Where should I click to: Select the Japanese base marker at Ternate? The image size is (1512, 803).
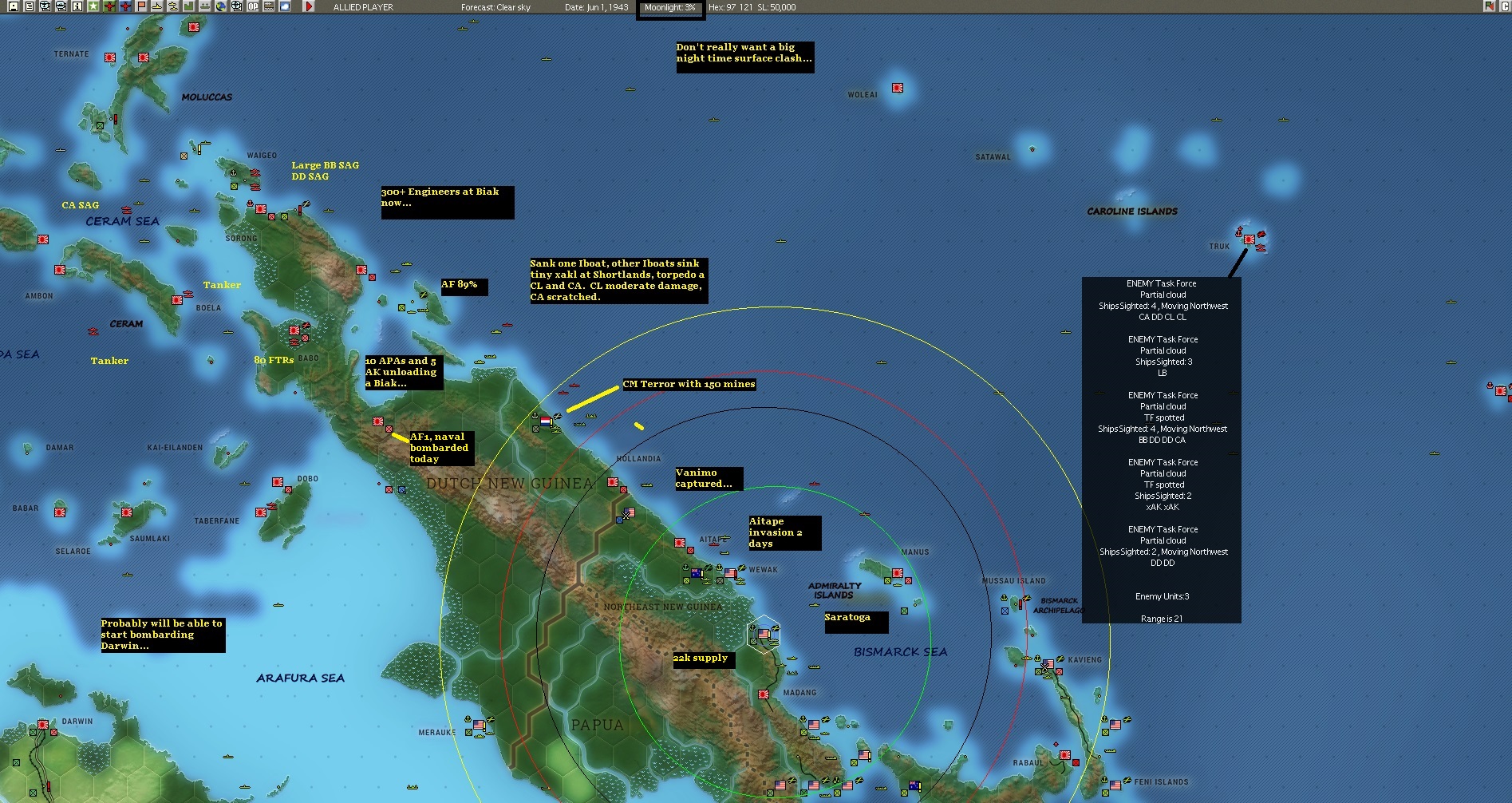coord(110,57)
